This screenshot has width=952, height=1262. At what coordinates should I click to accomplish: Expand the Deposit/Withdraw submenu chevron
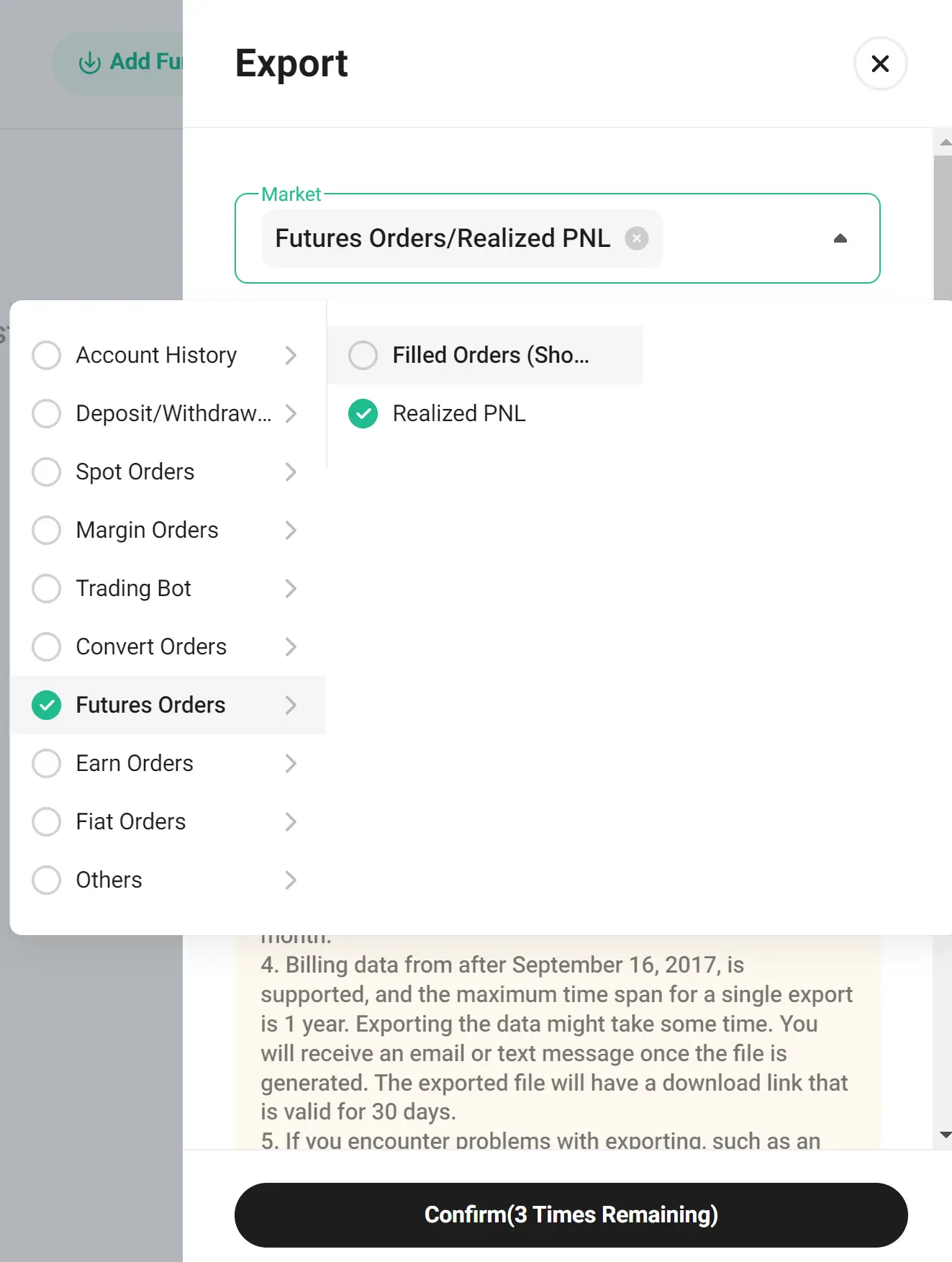(x=291, y=413)
